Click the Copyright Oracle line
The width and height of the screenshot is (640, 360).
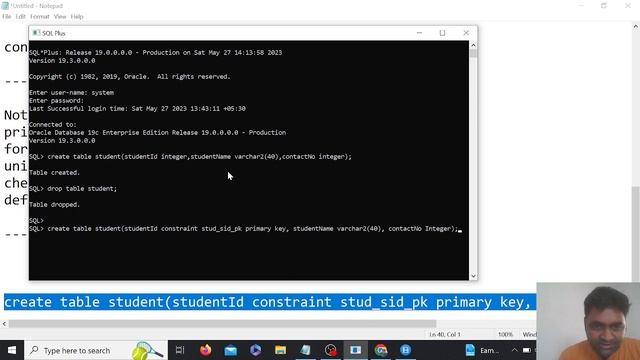point(130,77)
